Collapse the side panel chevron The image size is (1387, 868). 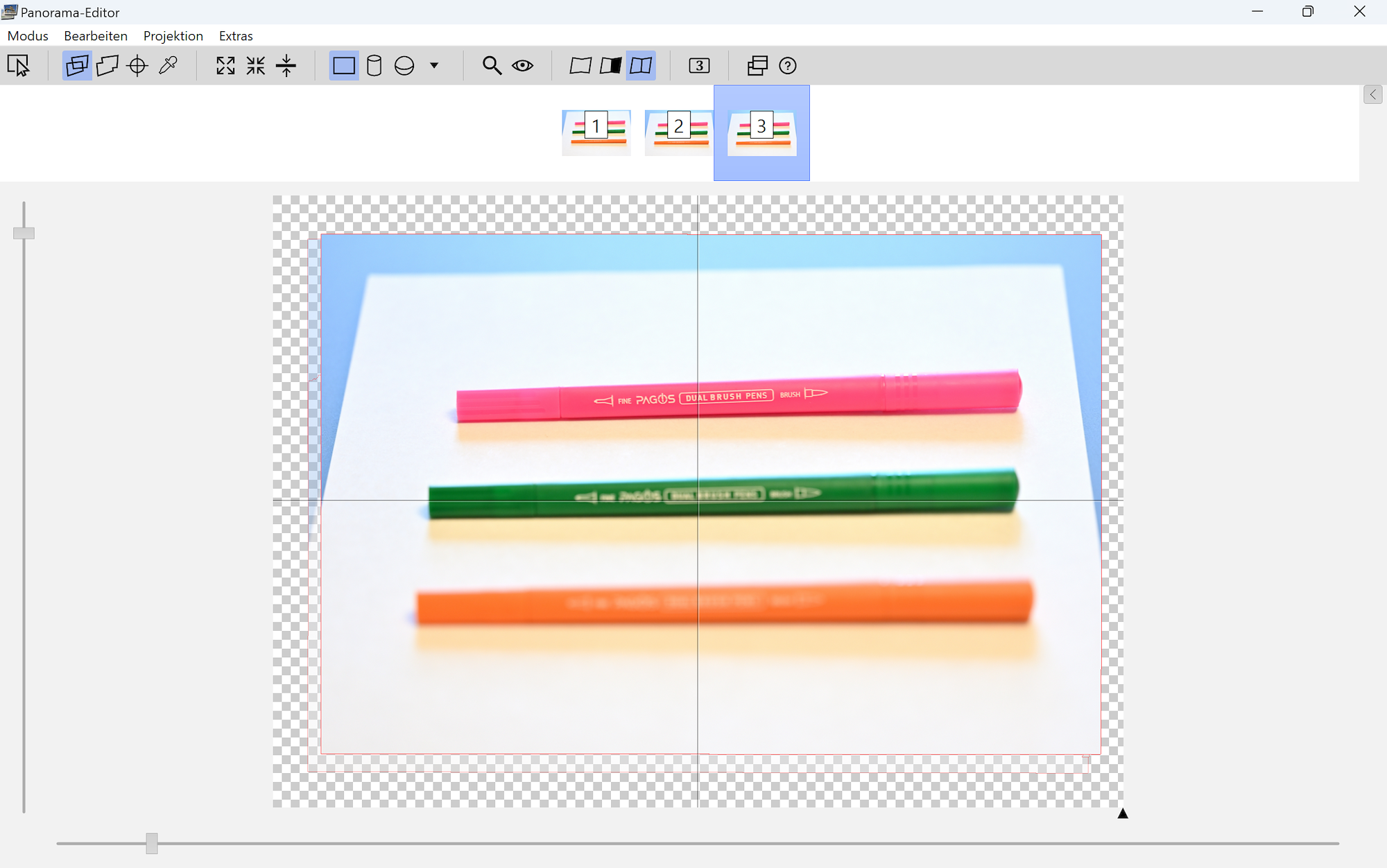pos(1372,95)
